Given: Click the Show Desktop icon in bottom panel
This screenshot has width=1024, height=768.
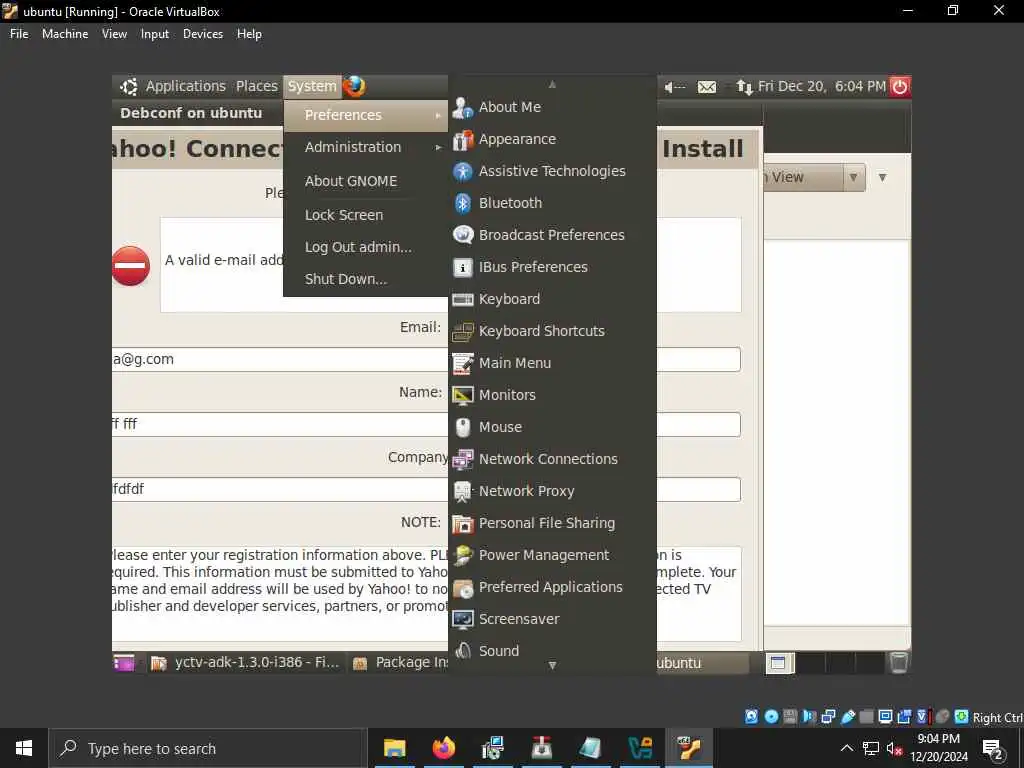Looking at the screenshot, I should 123,662.
